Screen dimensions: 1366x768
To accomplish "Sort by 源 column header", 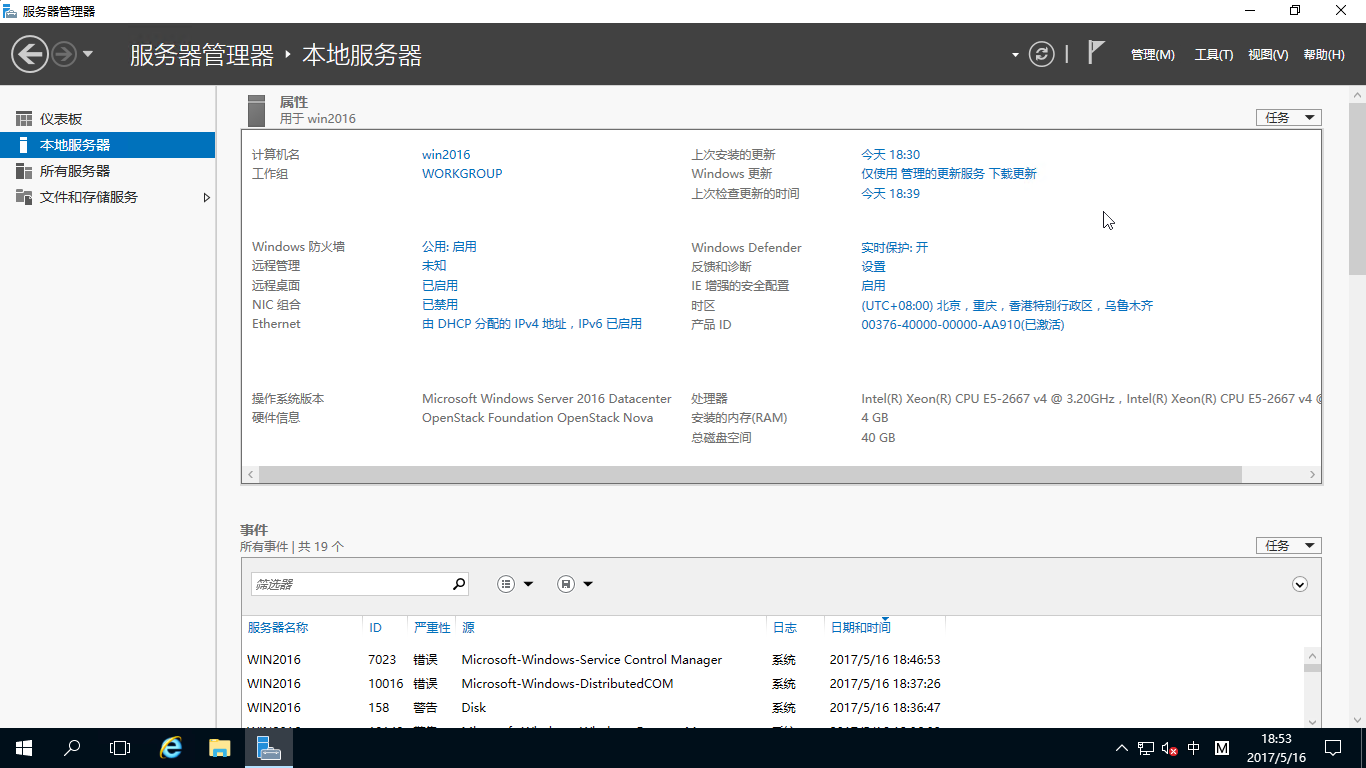I will click(x=468, y=628).
